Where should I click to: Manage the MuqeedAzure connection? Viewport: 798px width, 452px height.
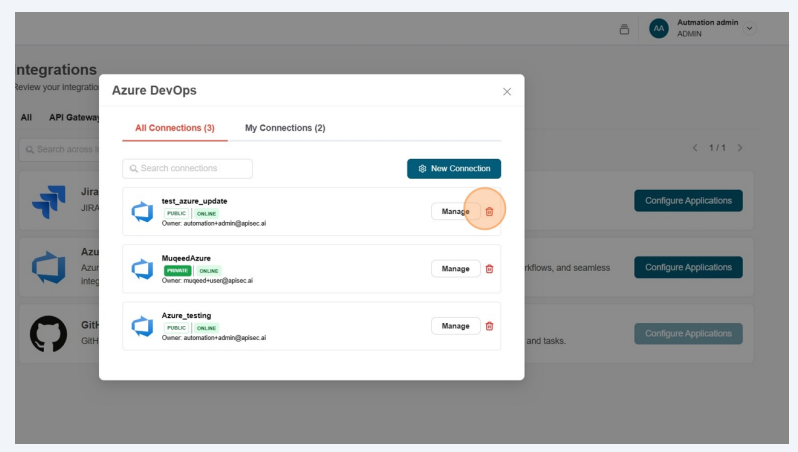click(x=455, y=269)
